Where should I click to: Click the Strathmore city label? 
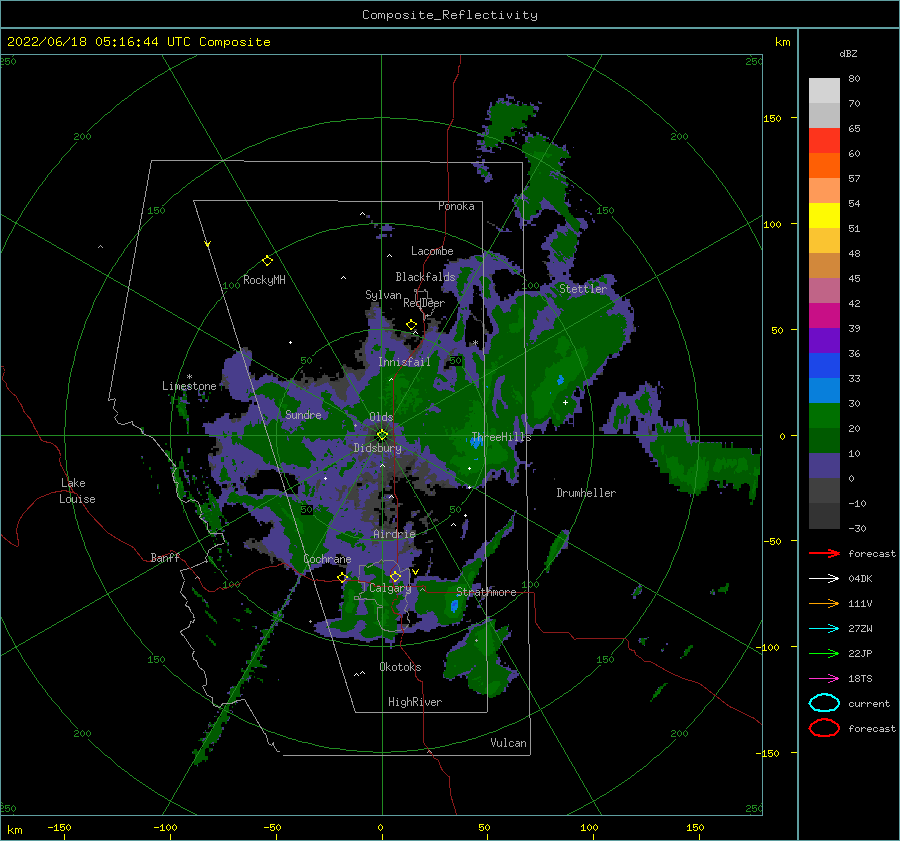[486, 592]
